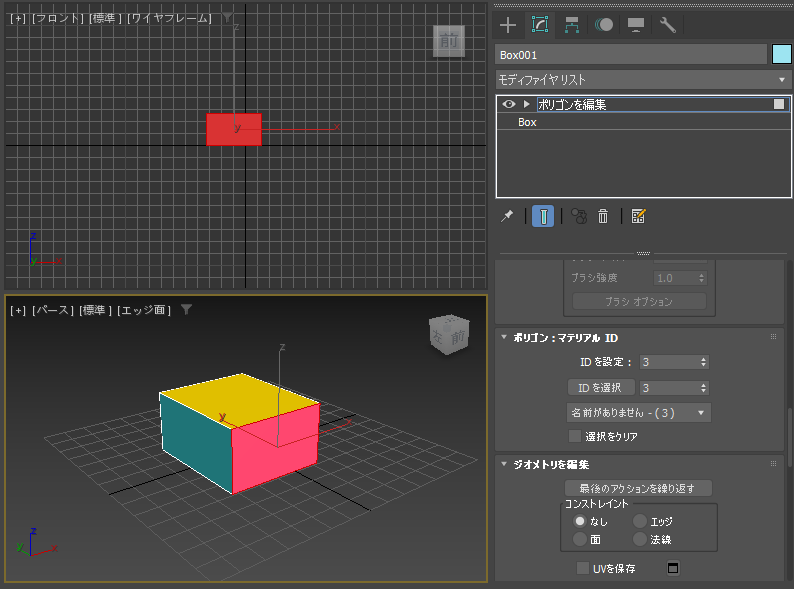Click the rollout panel vertical scrollbar
This screenshot has height=589, width=794.
(790, 437)
